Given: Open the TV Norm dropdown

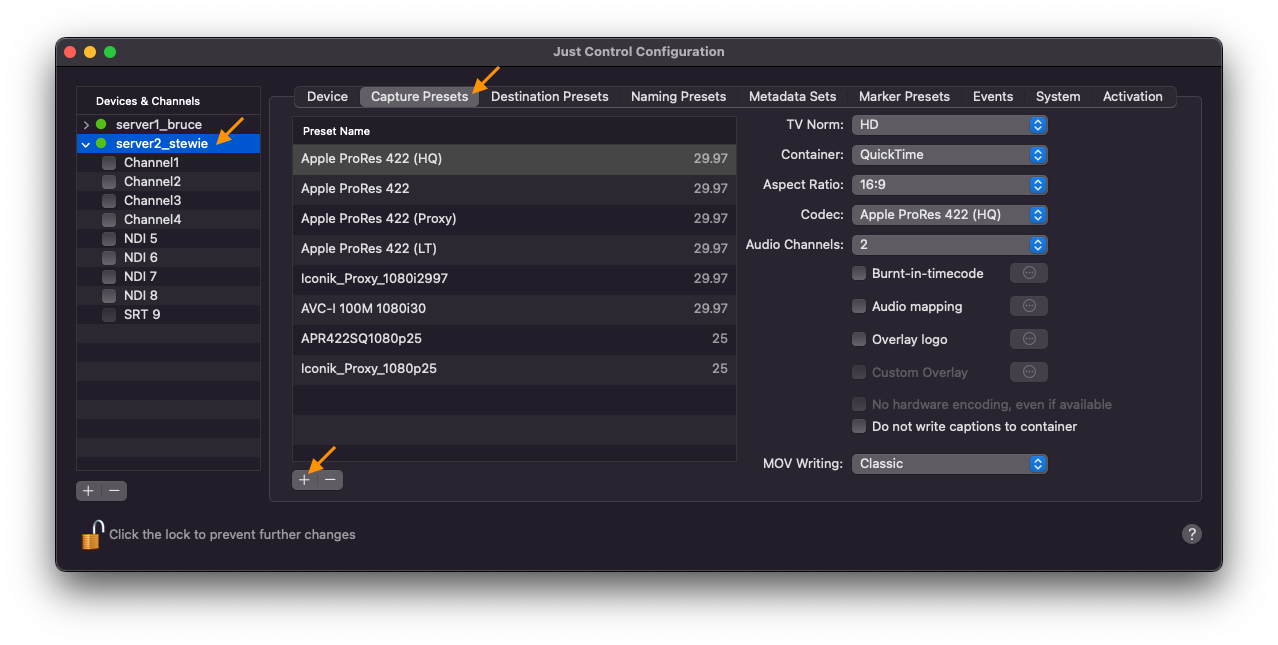Looking at the screenshot, I should (x=949, y=125).
